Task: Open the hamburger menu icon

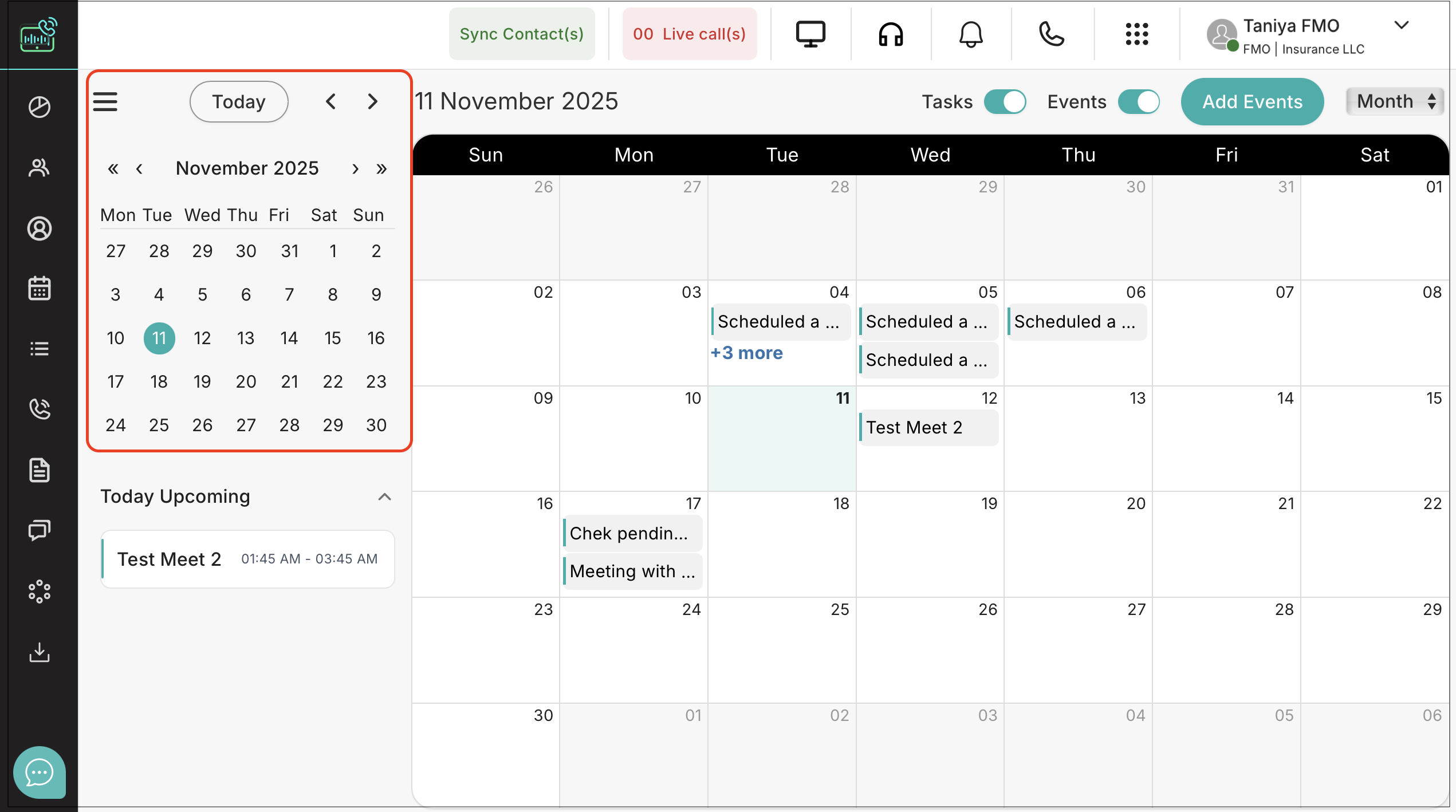Action: [105, 102]
